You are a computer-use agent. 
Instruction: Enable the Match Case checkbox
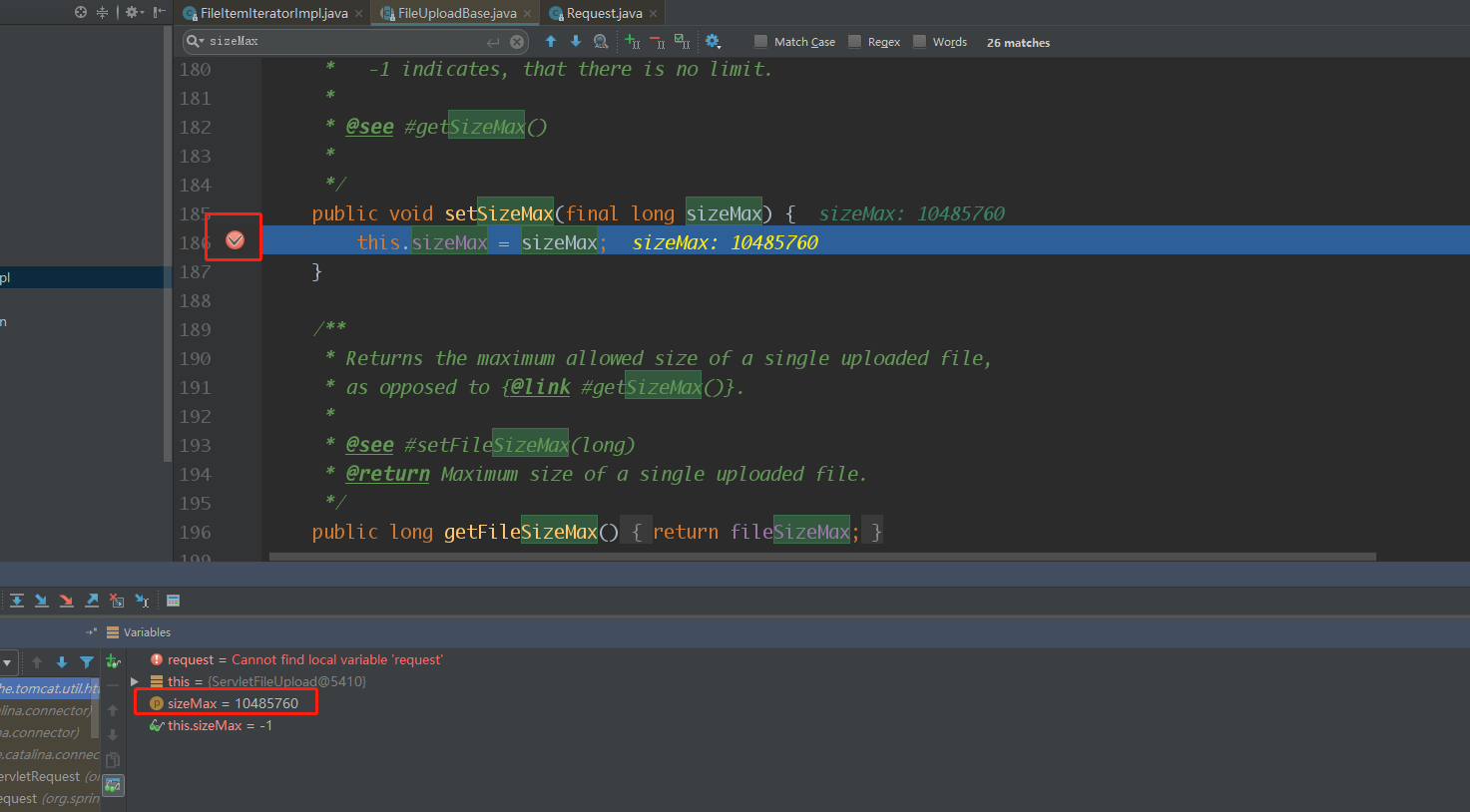tap(759, 41)
